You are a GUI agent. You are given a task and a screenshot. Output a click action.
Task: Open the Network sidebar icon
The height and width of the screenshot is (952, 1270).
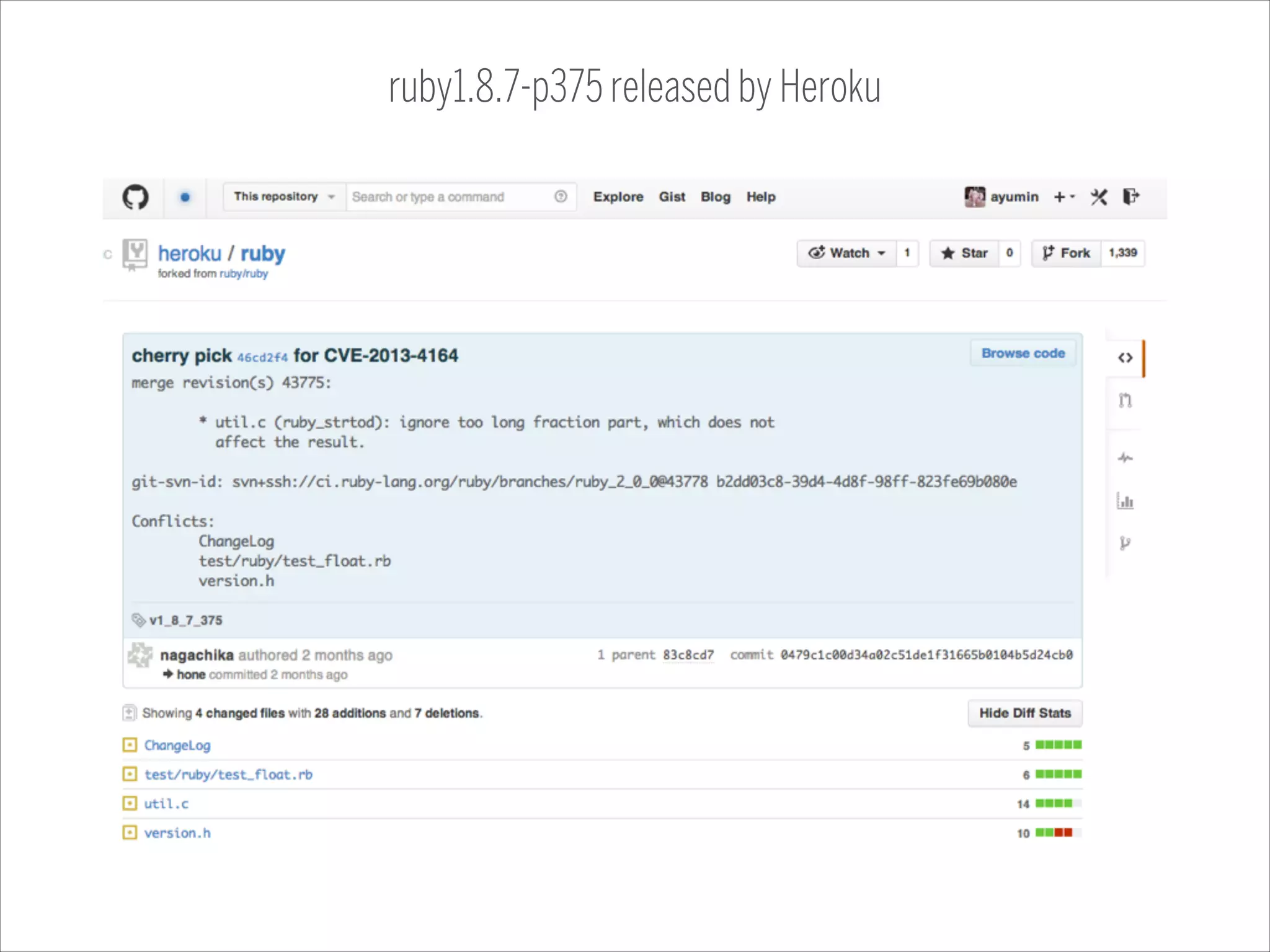point(1126,543)
